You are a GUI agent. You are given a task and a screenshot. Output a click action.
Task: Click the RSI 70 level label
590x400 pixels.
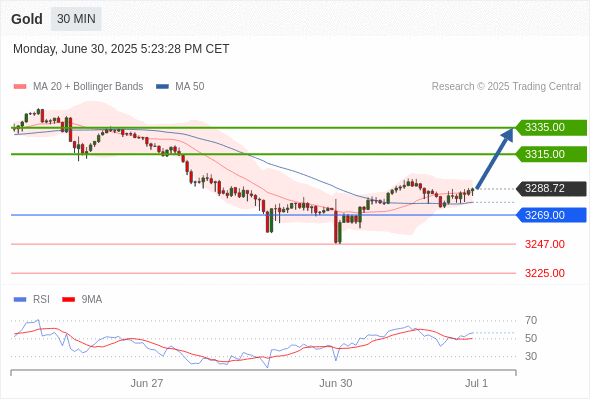click(531, 321)
